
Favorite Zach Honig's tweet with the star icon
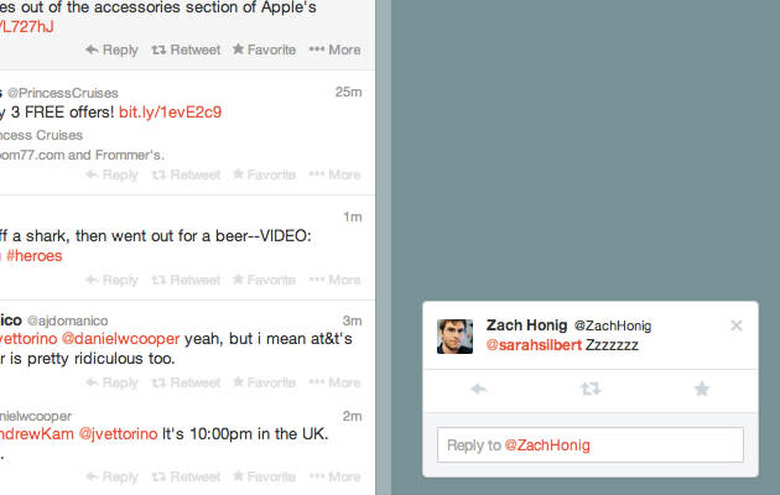[x=702, y=389]
